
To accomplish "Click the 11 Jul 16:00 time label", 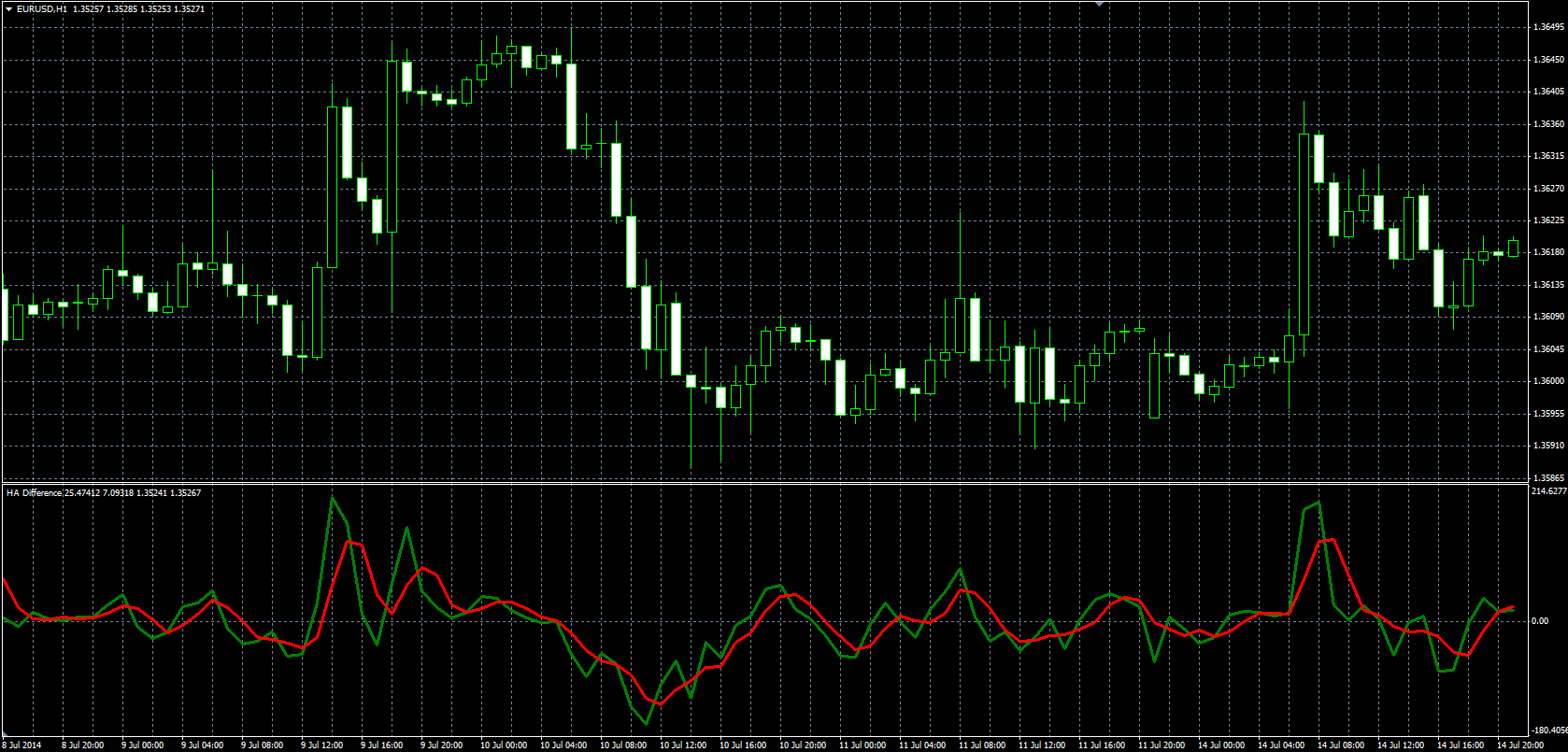I will tap(1102, 745).
